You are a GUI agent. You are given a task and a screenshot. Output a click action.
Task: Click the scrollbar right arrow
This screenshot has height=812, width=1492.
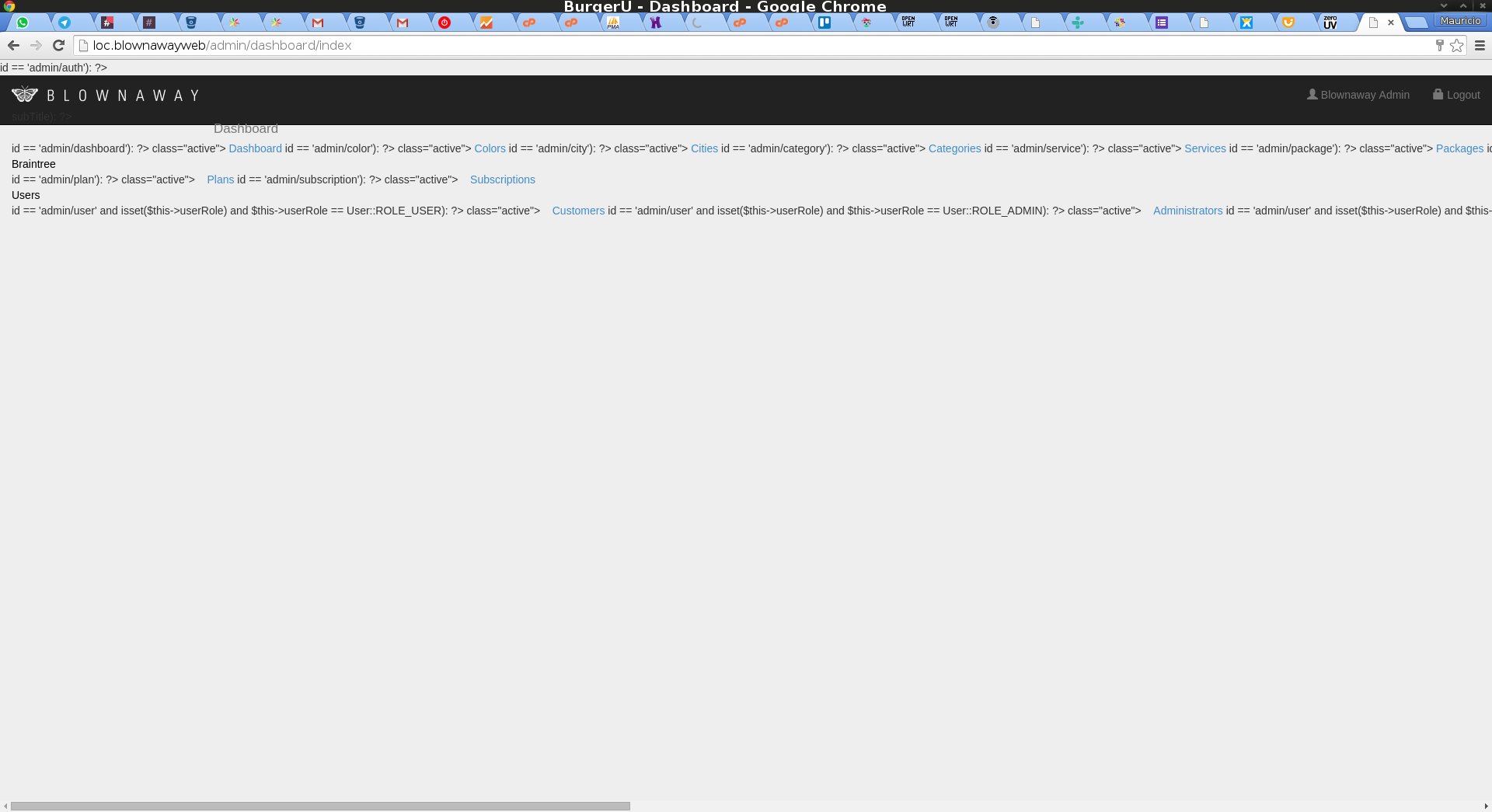point(1486,806)
